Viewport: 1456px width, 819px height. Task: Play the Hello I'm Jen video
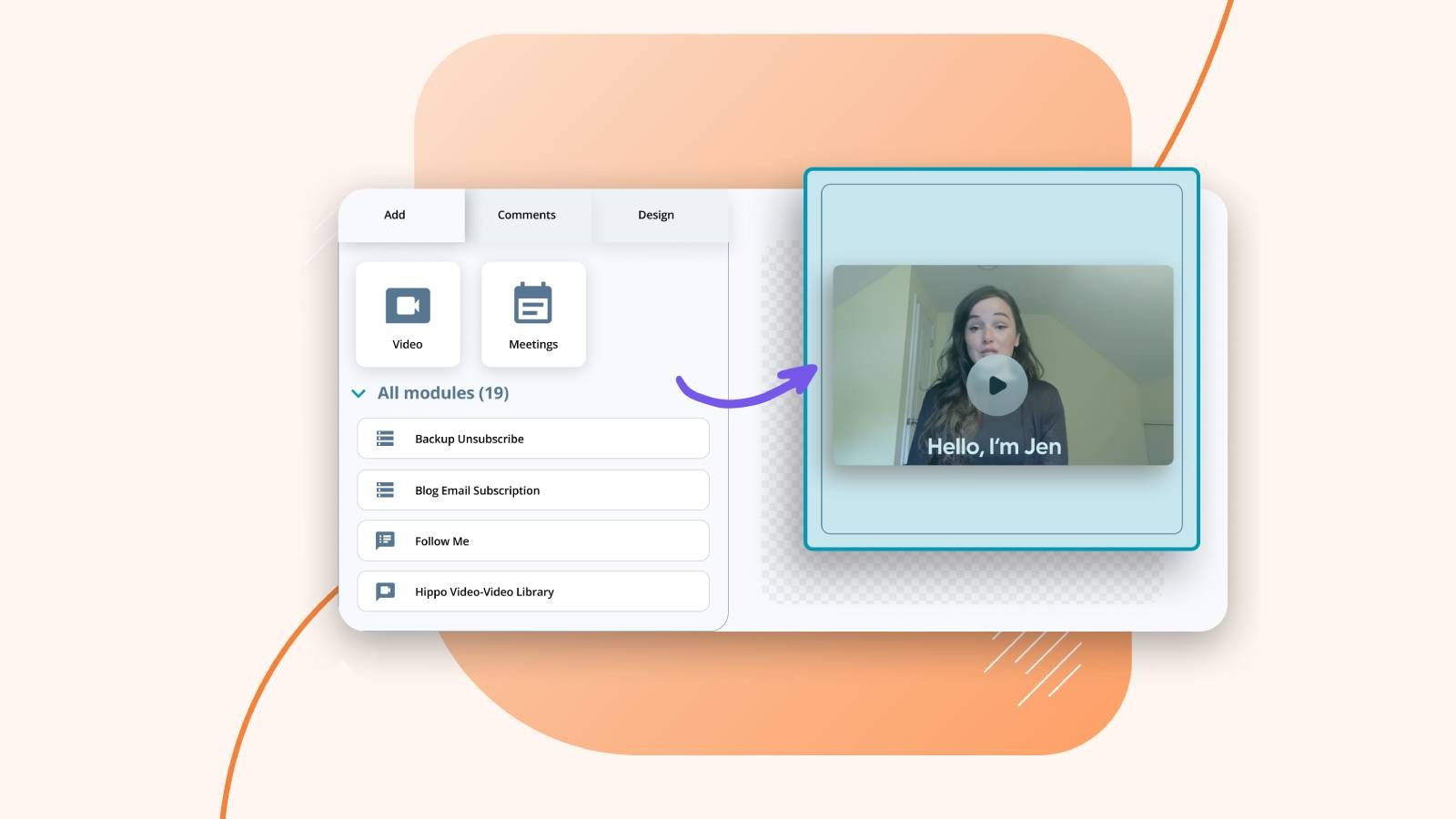(997, 385)
